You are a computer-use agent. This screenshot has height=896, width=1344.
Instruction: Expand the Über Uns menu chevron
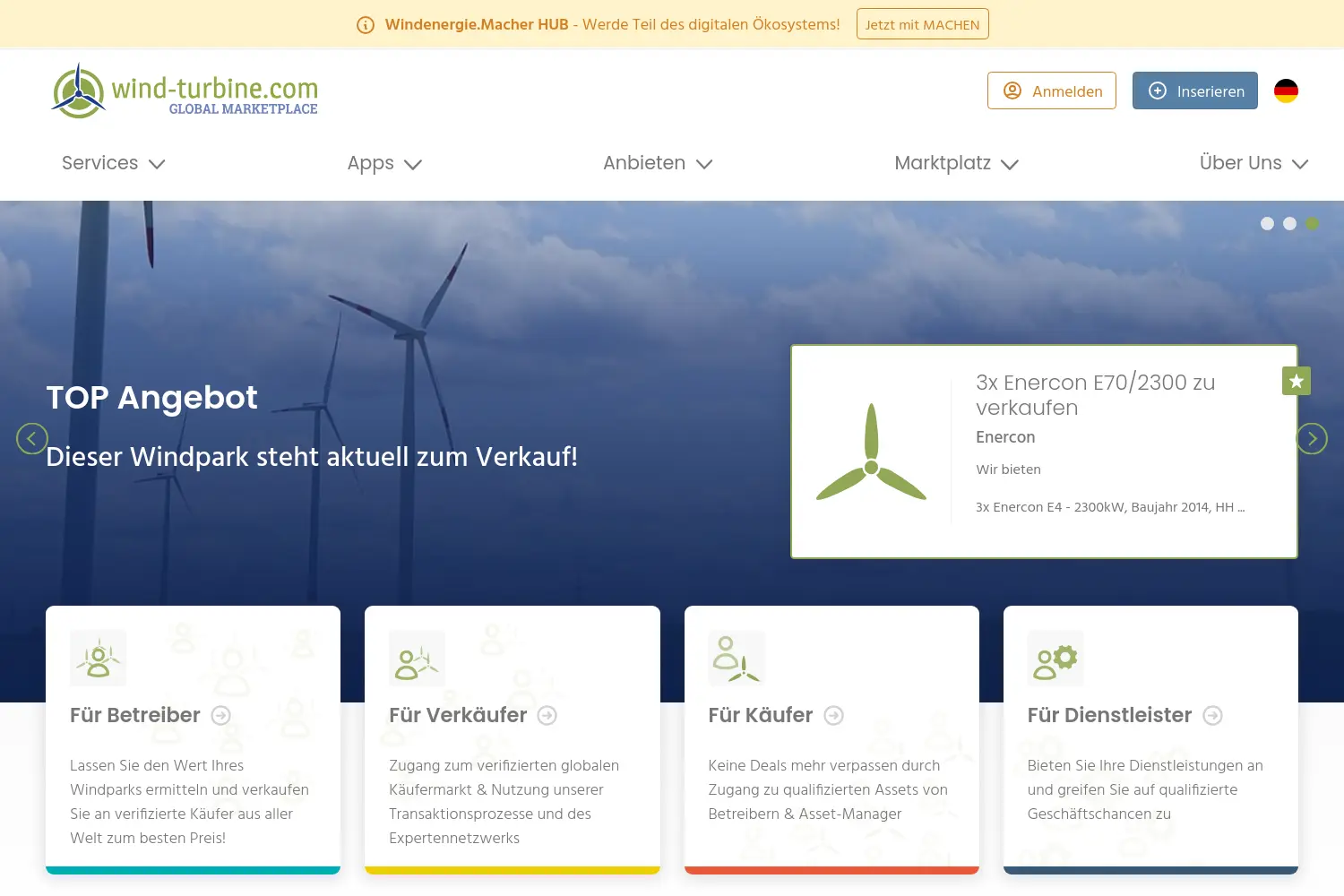(x=1300, y=164)
